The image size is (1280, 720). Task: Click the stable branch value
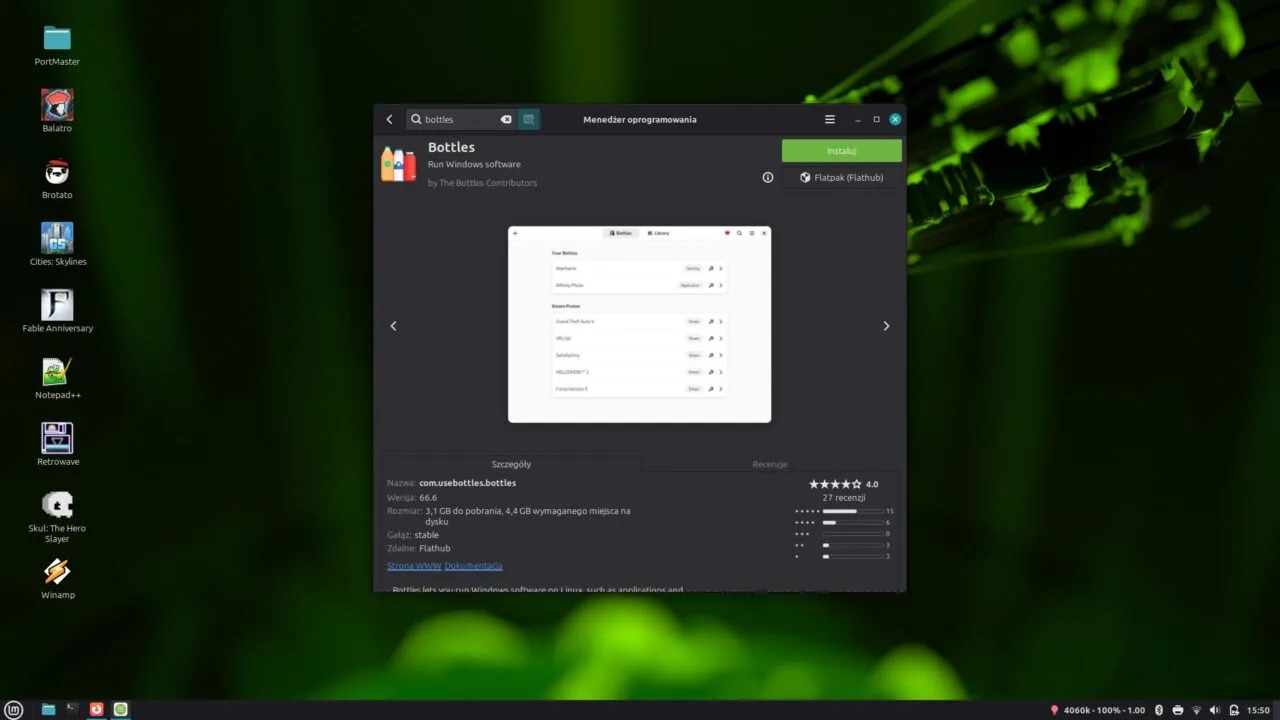(x=427, y=535)
